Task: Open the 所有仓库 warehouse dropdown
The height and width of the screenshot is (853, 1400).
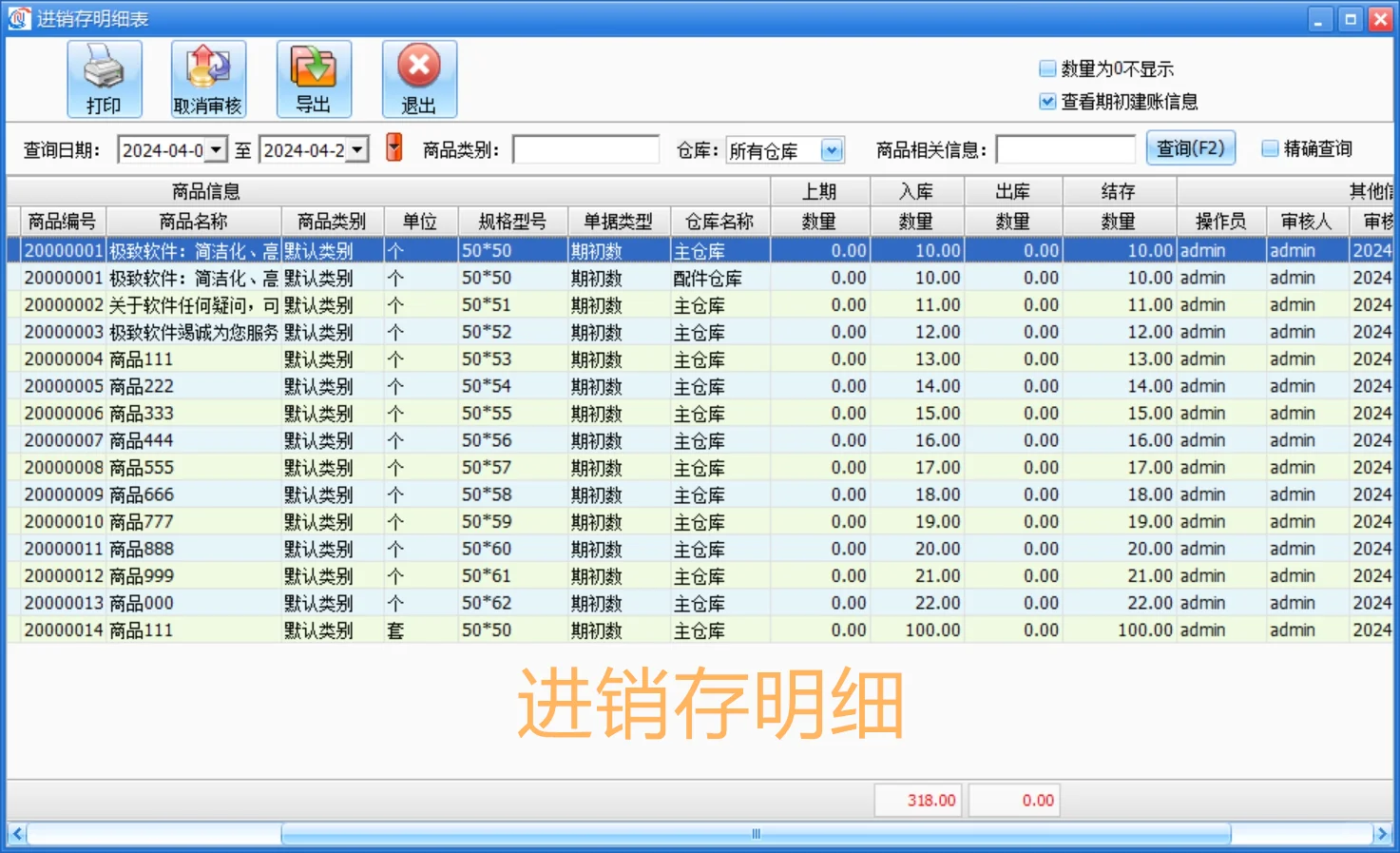Action: 833,149
